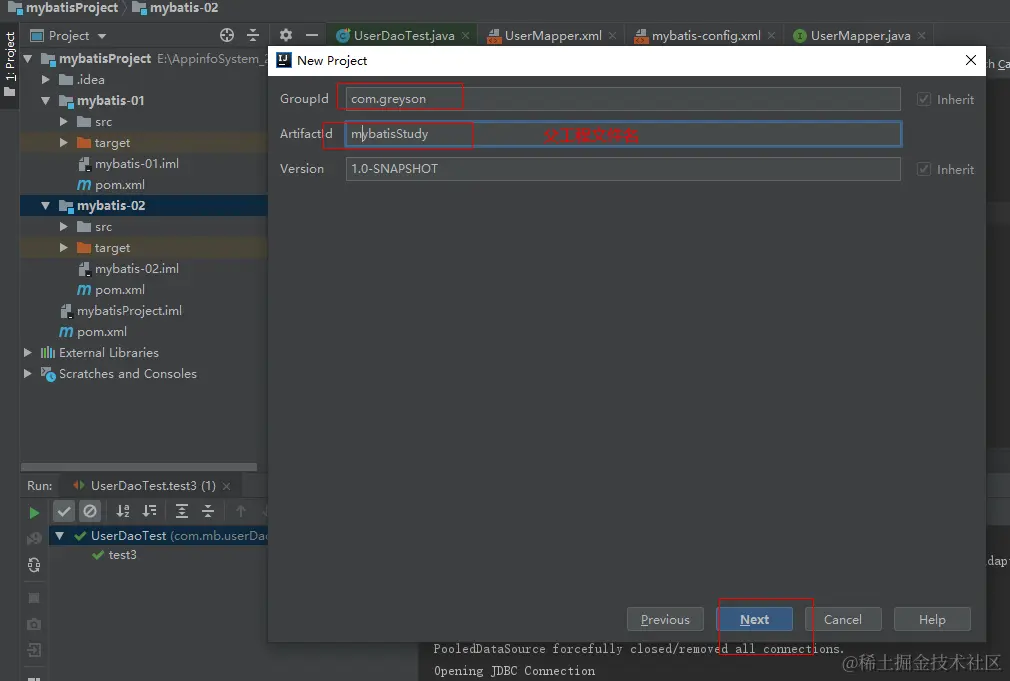Select the test3 result row
This screenshot has height=681, width=1010.
(122, 555)
